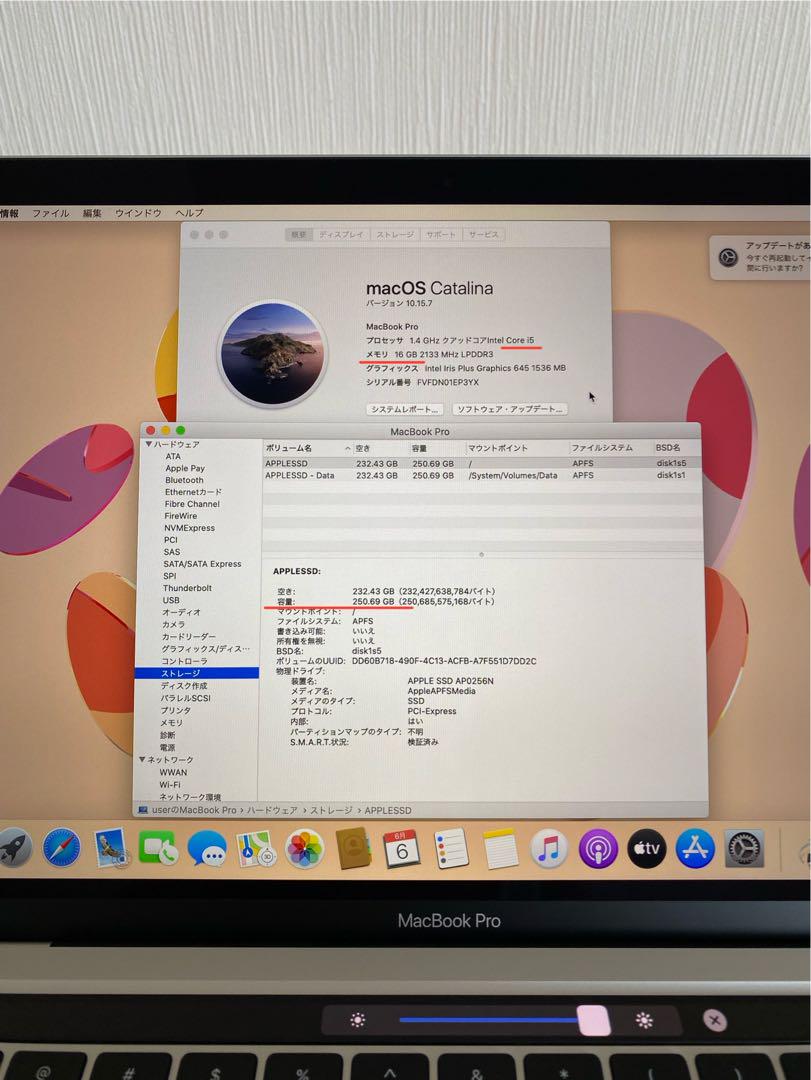Select ディスク作成 in sidebar
Viewport: 811px width, 1080px height.
coord(183,685)
